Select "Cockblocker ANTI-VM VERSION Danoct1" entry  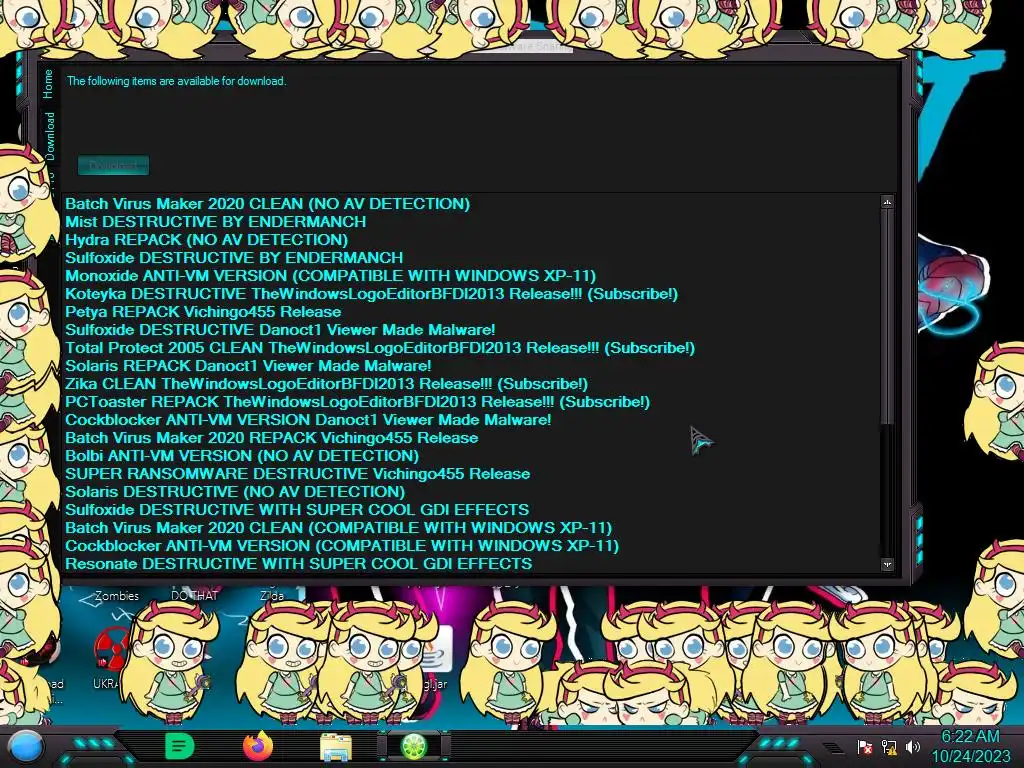[308, 420]
